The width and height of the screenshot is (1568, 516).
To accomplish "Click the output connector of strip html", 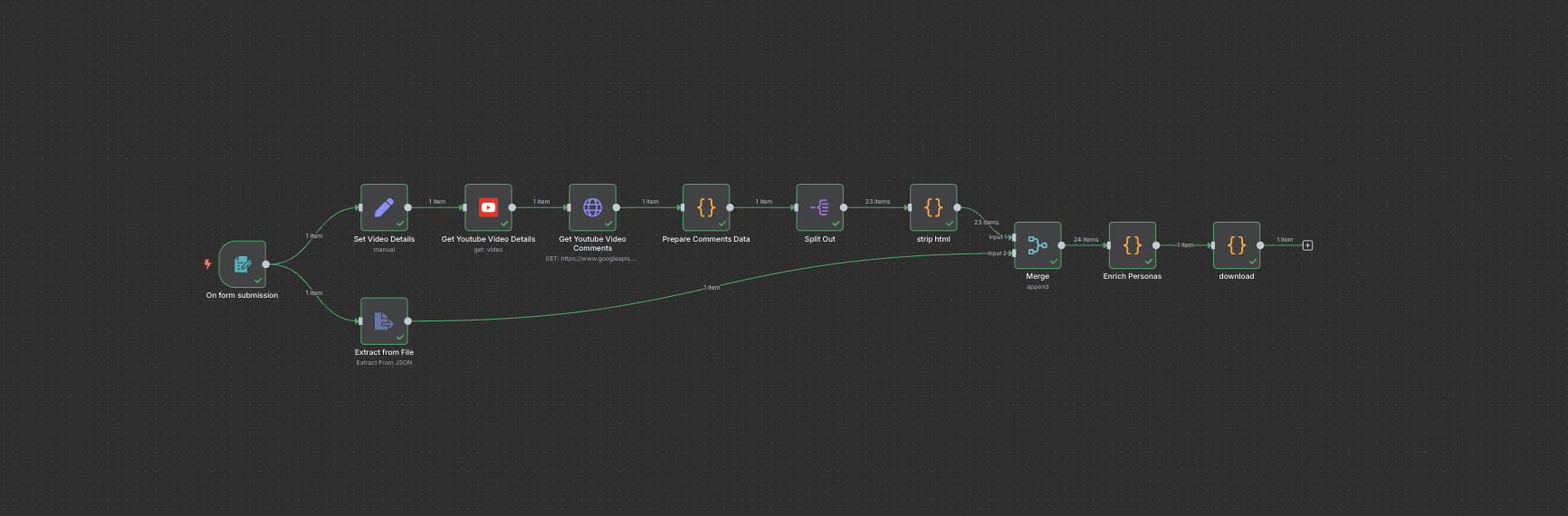I will (957, 207).
